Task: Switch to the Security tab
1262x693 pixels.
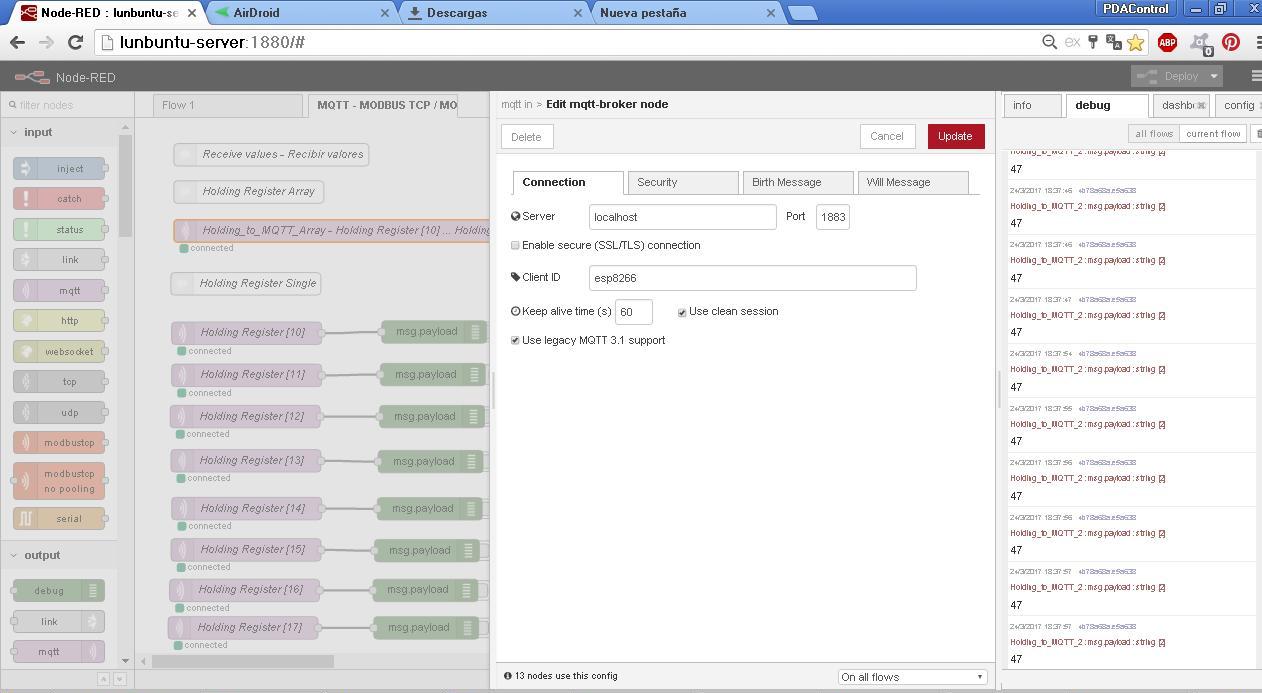Action: [x=683, y=182]
